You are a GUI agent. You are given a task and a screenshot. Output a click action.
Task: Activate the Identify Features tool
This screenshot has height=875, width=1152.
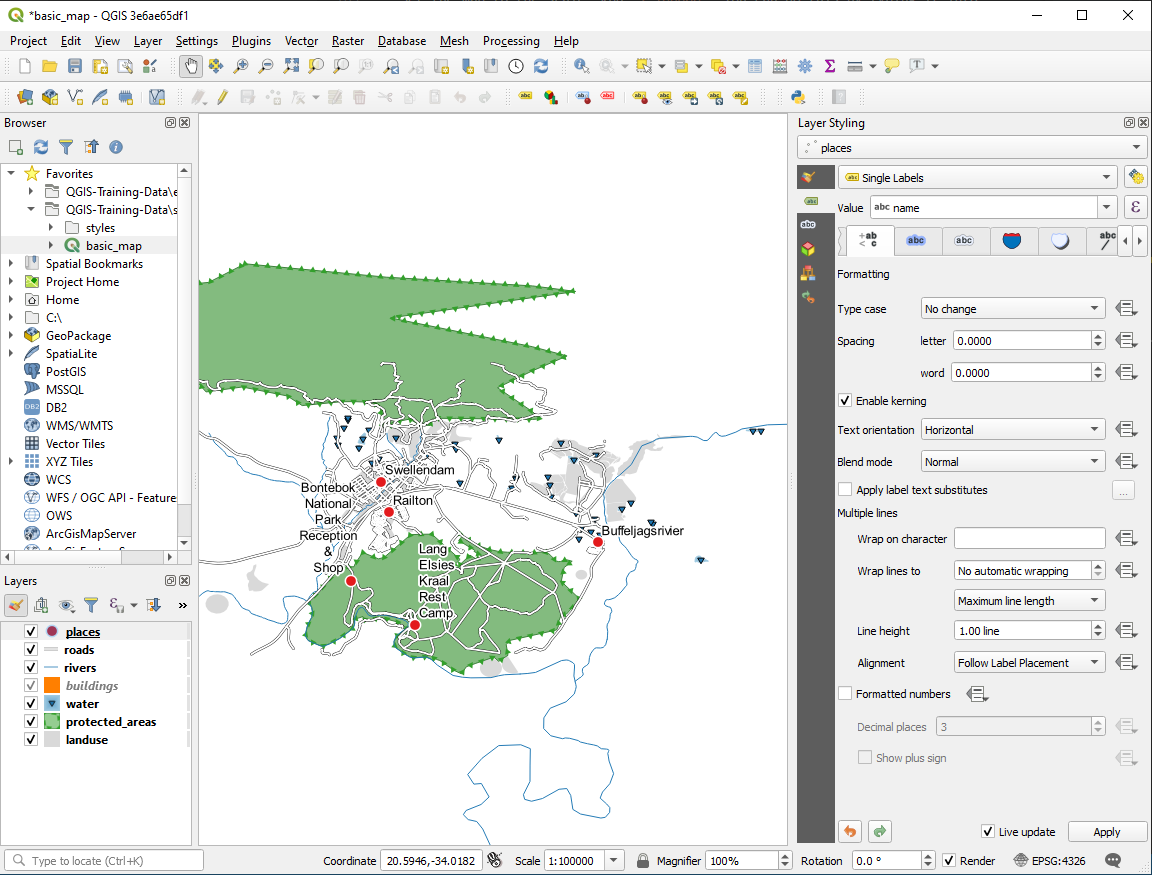[580, 66]
